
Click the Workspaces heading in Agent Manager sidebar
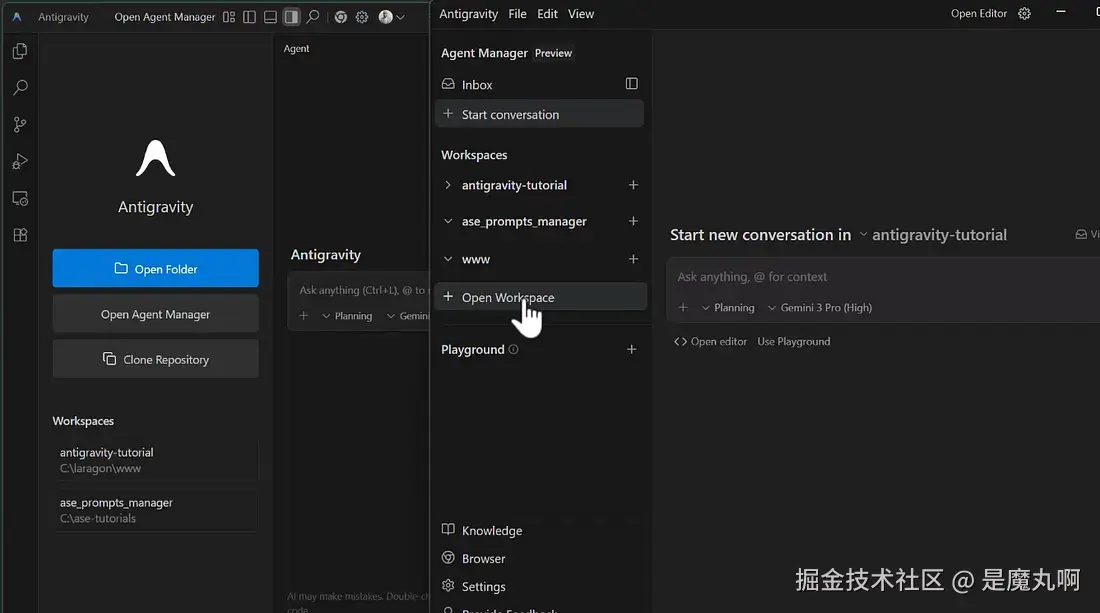point(474,155)
